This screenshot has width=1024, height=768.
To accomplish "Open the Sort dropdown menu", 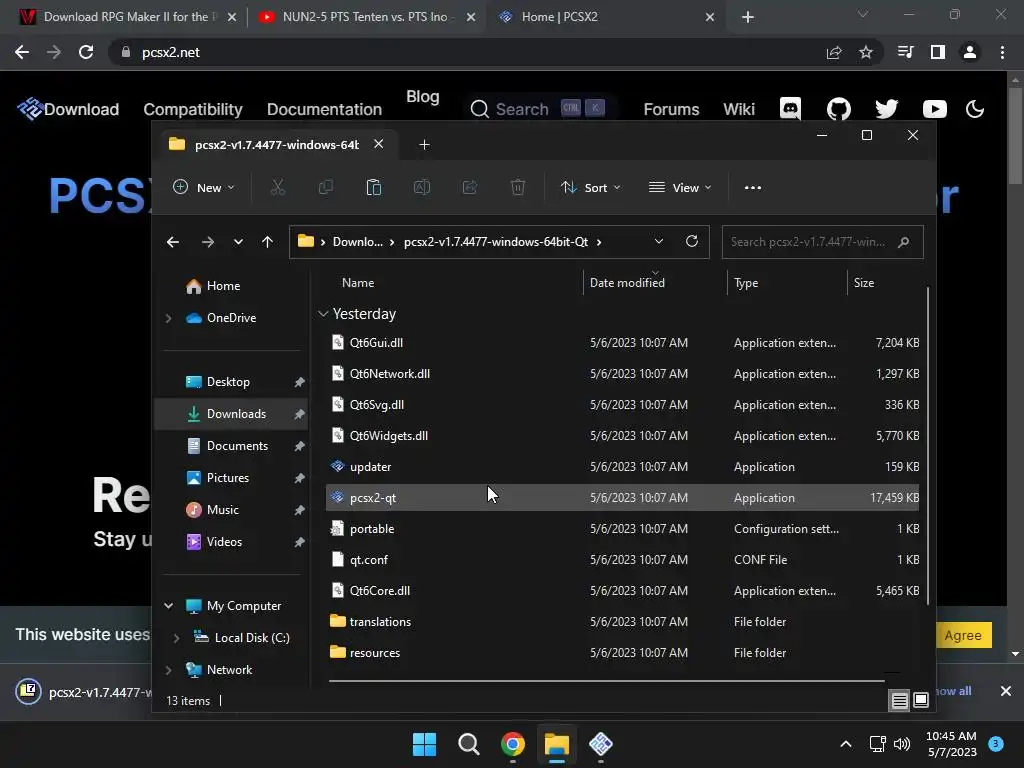I will 590,187.
